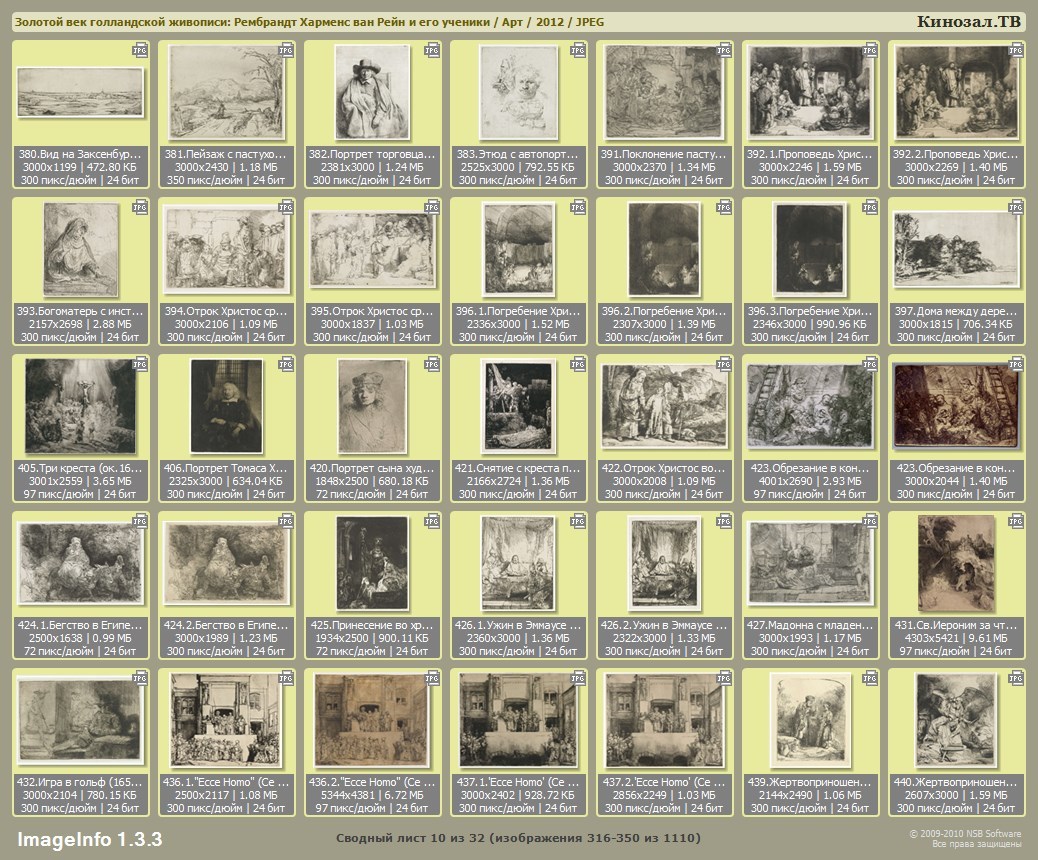Viewport: 1038px width, 860px height.
Task: Click caption 425.Принесение во храм
Action: point(372,625)
